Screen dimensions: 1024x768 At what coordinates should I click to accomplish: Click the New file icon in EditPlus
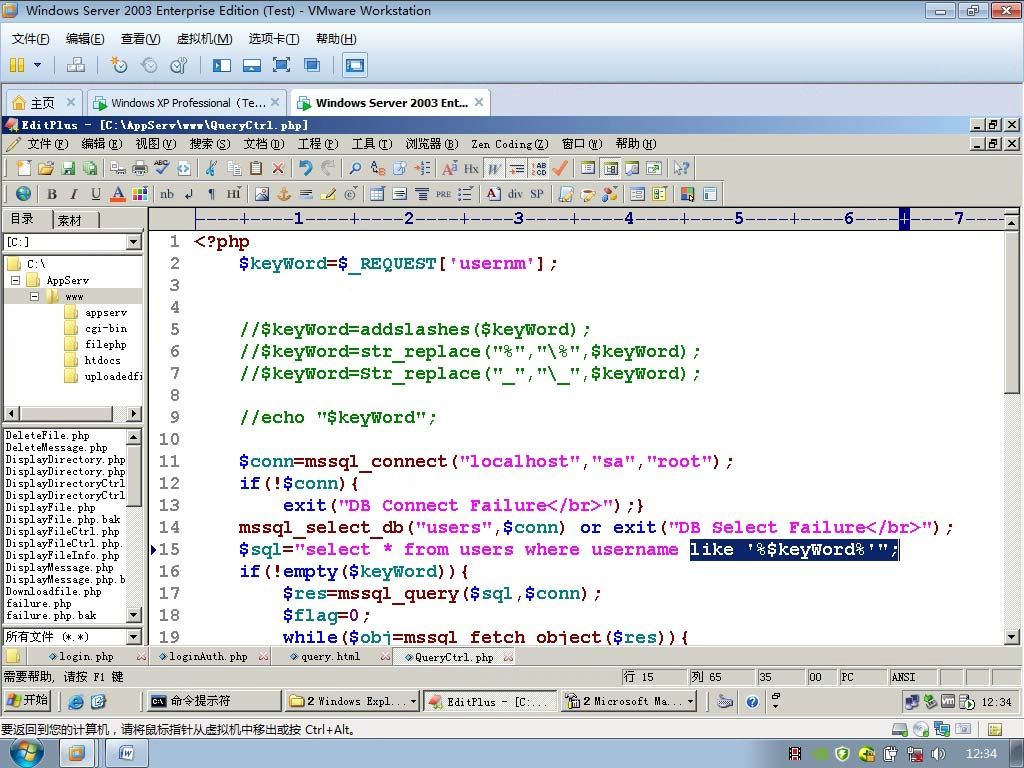[24, 168]
